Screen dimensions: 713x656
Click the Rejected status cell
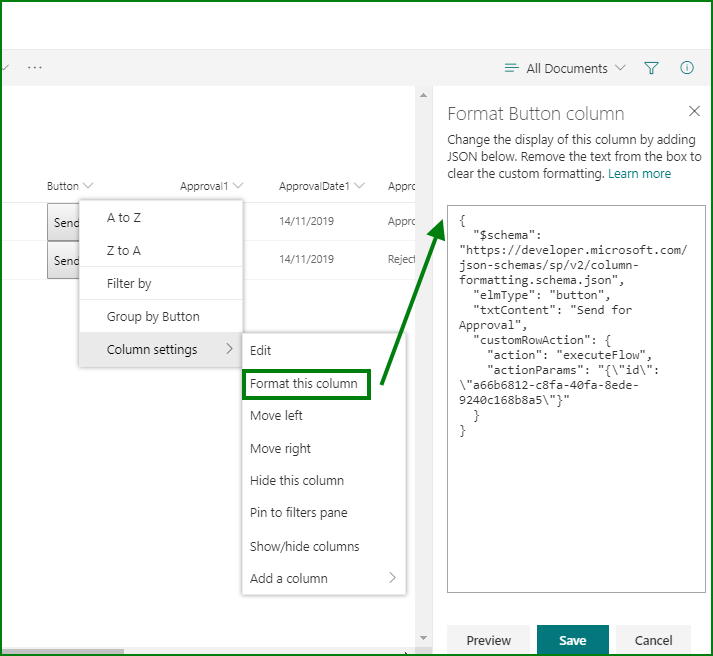click(x=401, y=259)
